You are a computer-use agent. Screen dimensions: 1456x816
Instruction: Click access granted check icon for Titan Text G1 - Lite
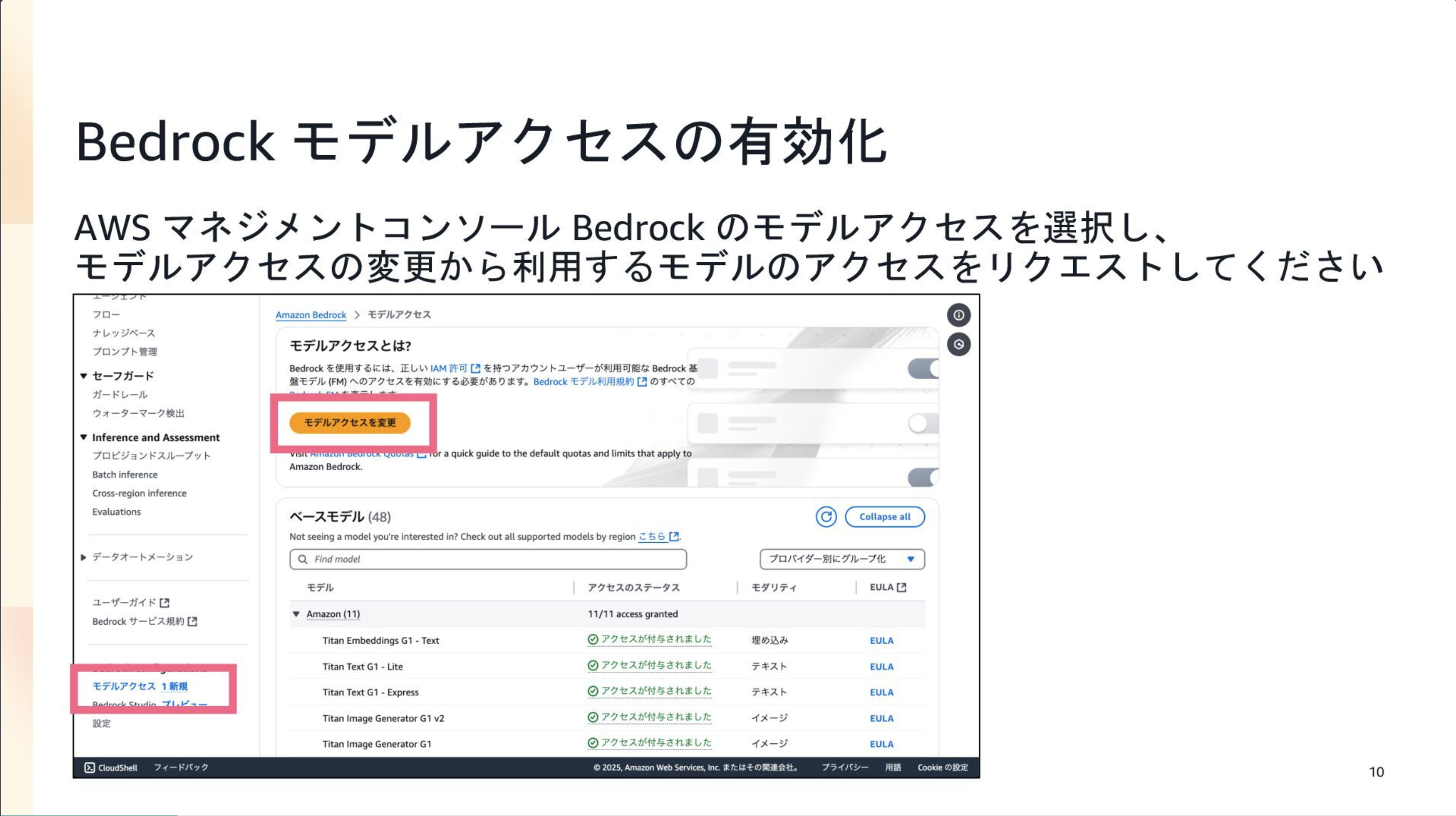pyautogui.click(x=592, y=666)
